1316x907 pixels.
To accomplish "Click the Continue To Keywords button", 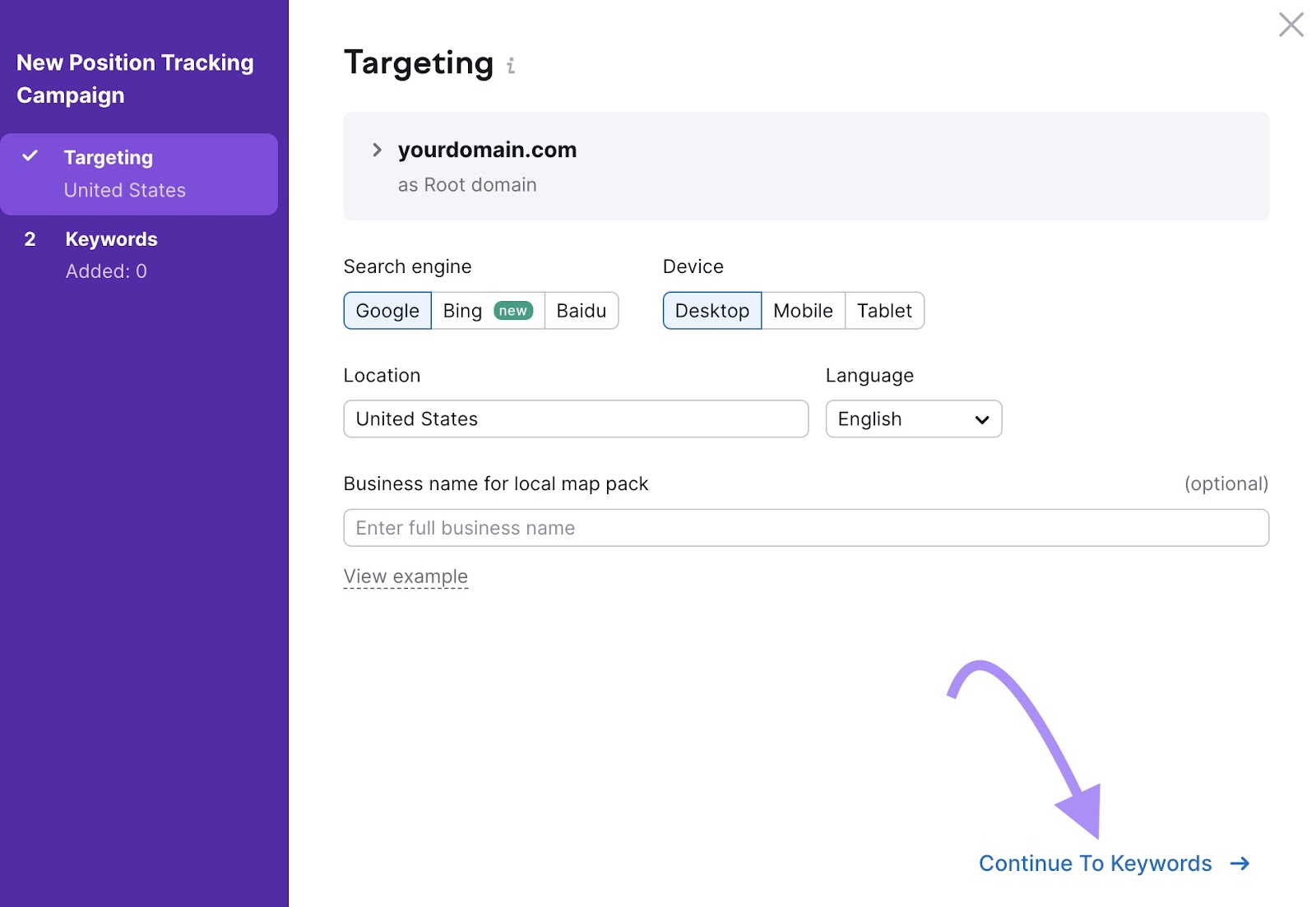I will tap(1095, 863).
